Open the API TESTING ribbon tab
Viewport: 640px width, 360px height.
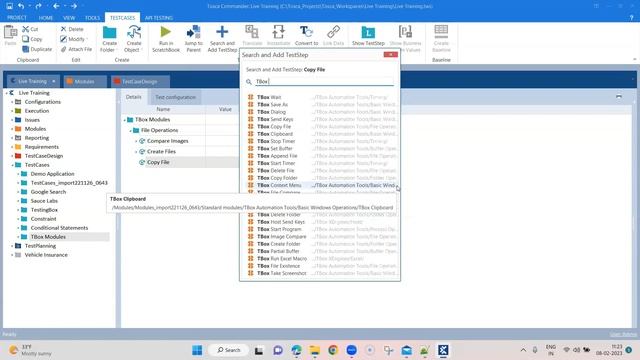click(159, 18)
